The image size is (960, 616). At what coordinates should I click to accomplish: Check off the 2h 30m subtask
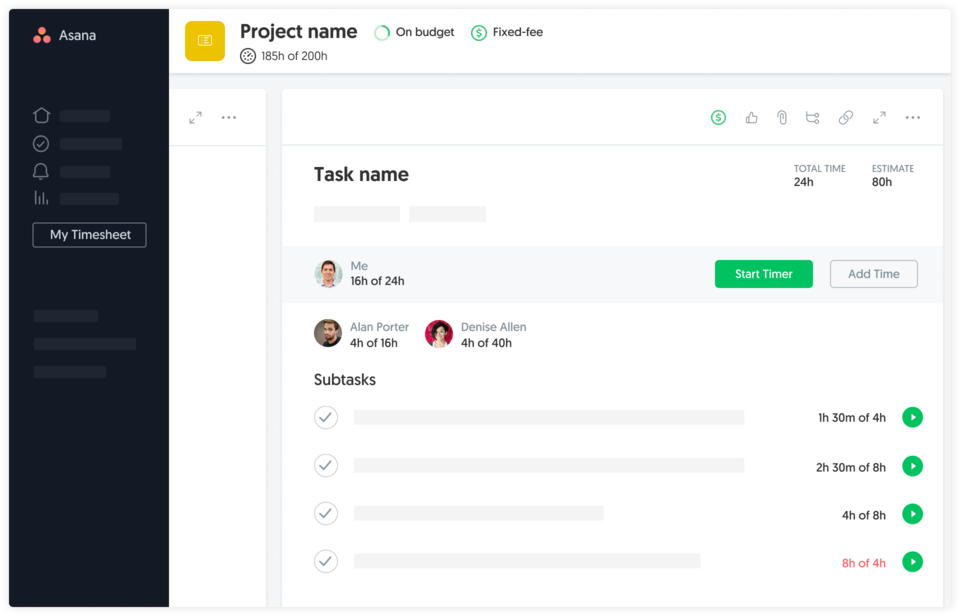(325, 465)
